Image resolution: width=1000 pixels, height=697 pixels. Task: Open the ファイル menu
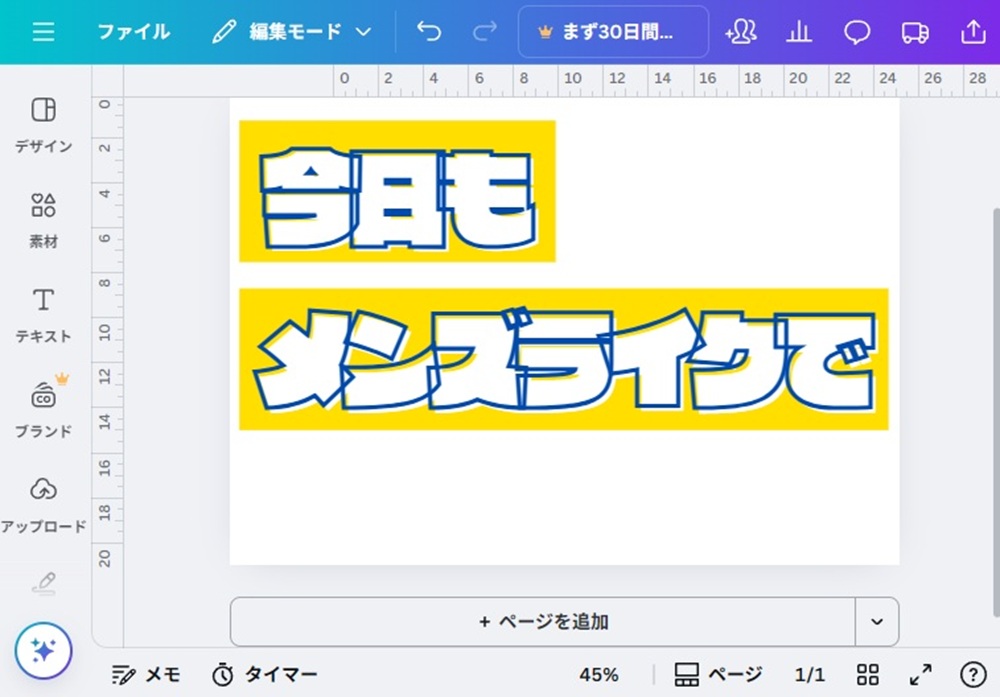pos(133,32)
